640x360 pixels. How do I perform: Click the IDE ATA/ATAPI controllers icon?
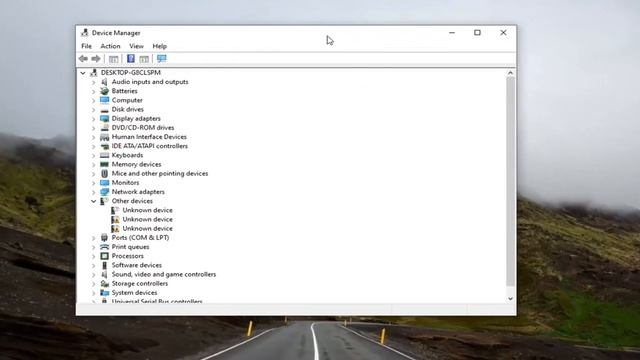[104, 146]
